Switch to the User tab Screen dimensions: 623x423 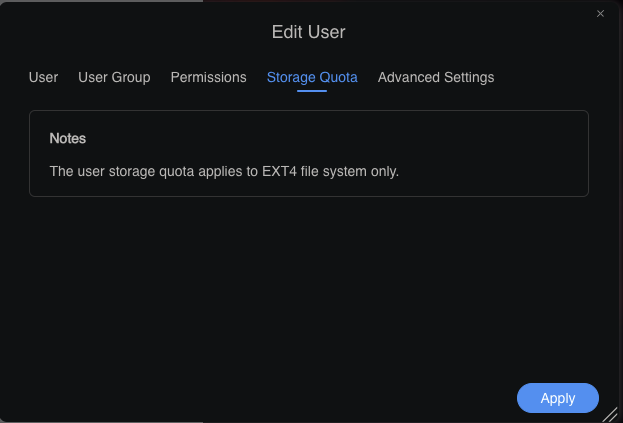click(x=43, y=77)
